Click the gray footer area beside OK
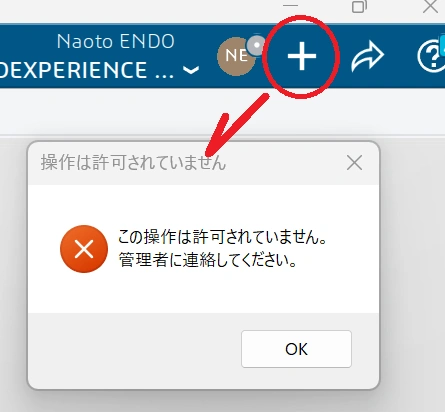Screen dimensions: 445x412 [133, 350]
